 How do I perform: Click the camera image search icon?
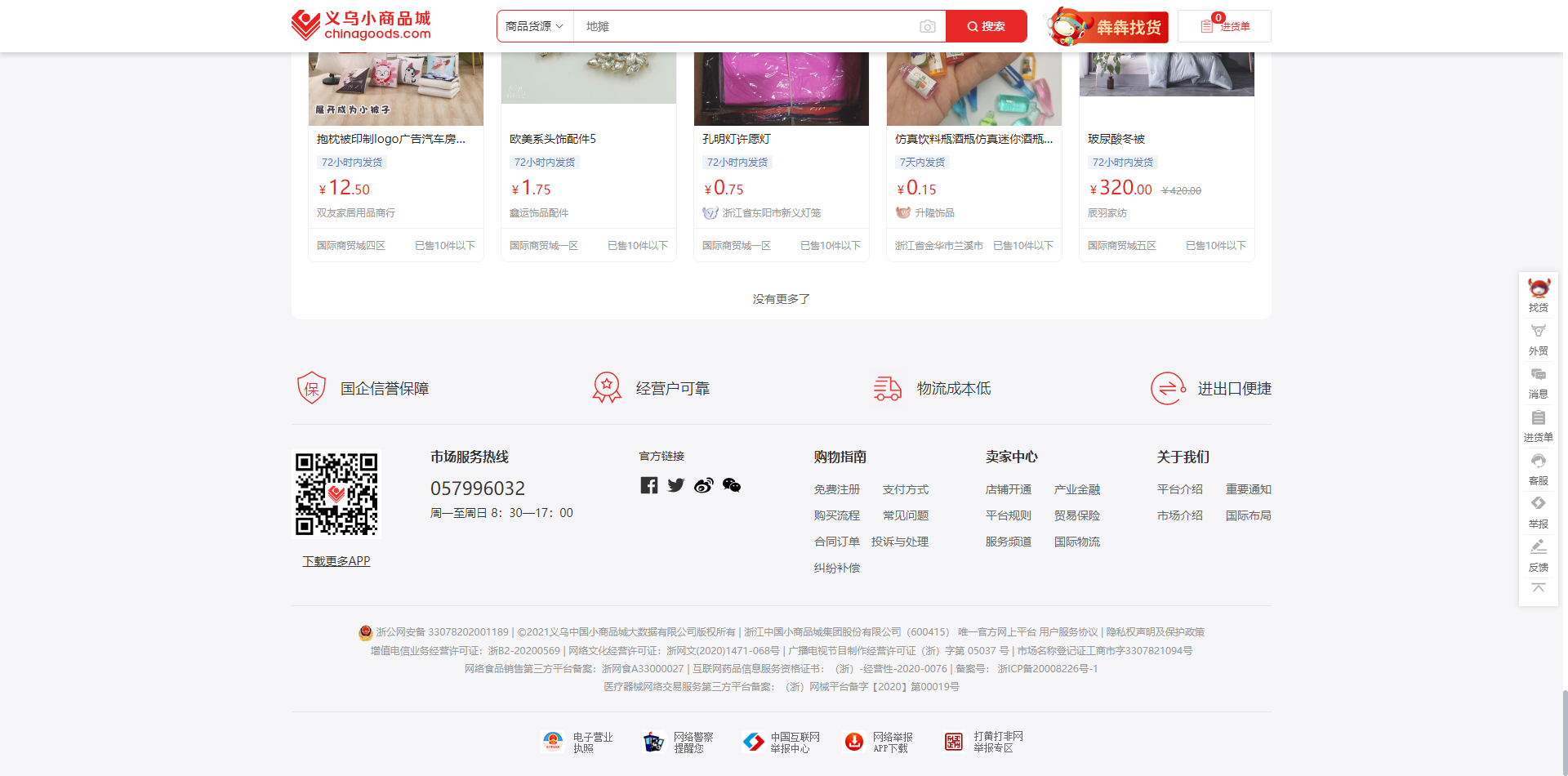(x=927, y=27)
